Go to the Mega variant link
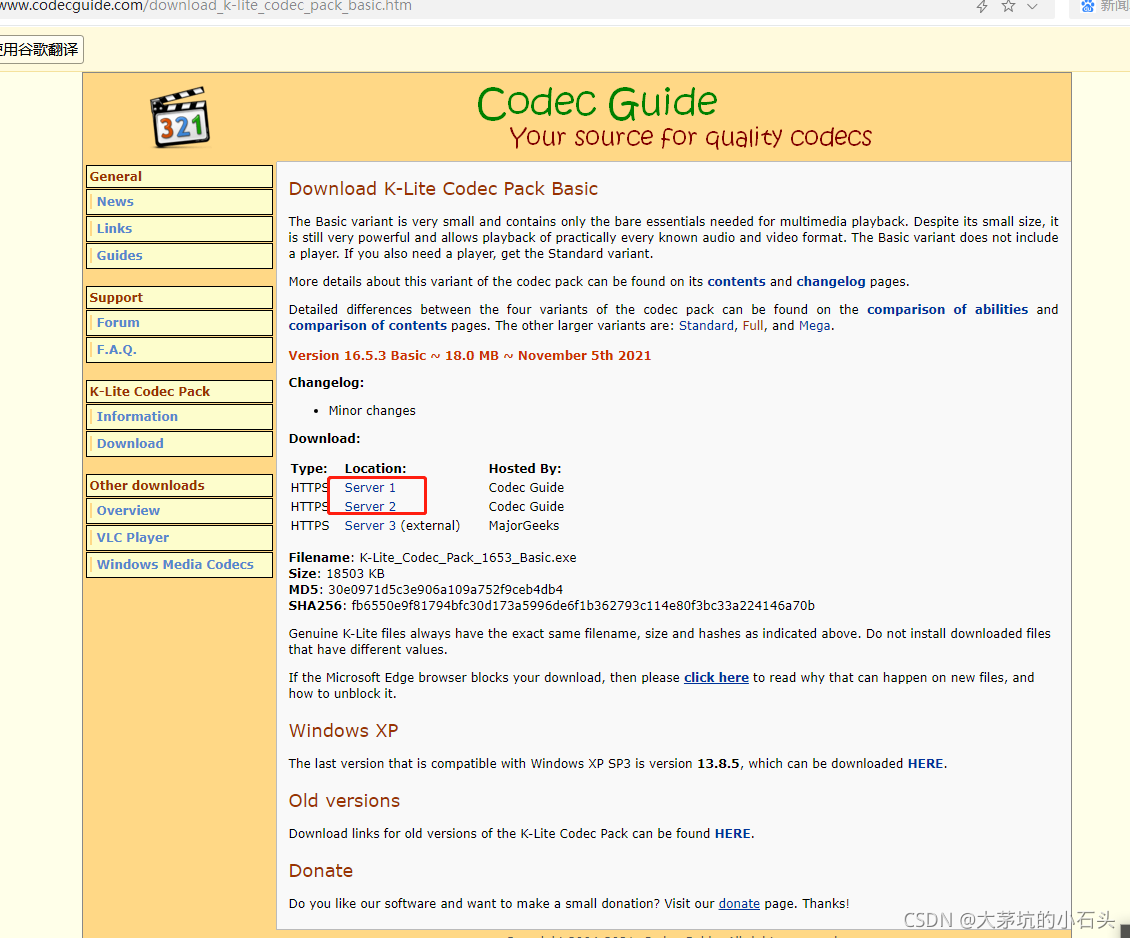 tap(814, 326)
